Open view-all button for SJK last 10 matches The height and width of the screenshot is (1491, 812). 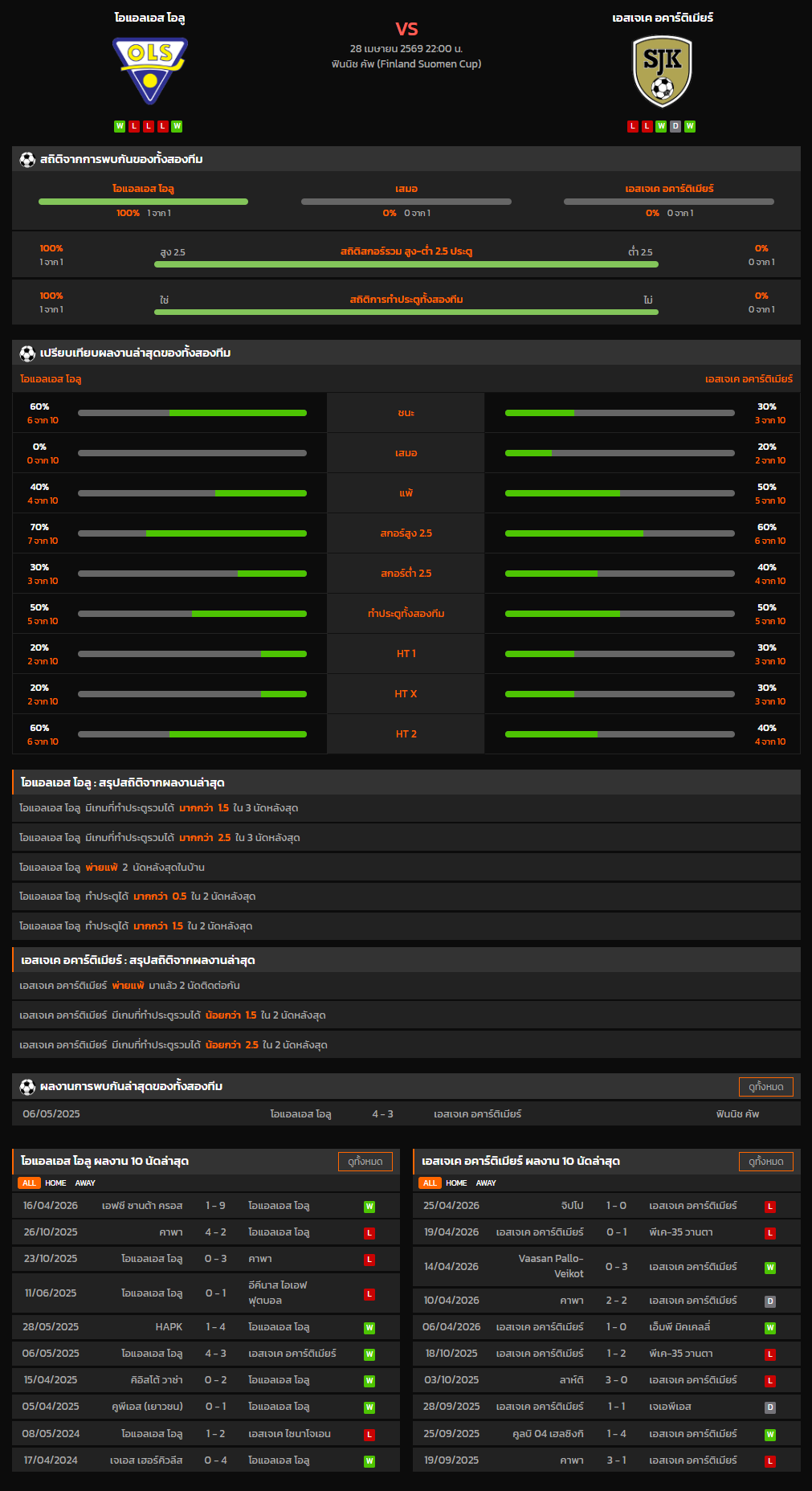pyautogui.click(x=765, y=1161)
